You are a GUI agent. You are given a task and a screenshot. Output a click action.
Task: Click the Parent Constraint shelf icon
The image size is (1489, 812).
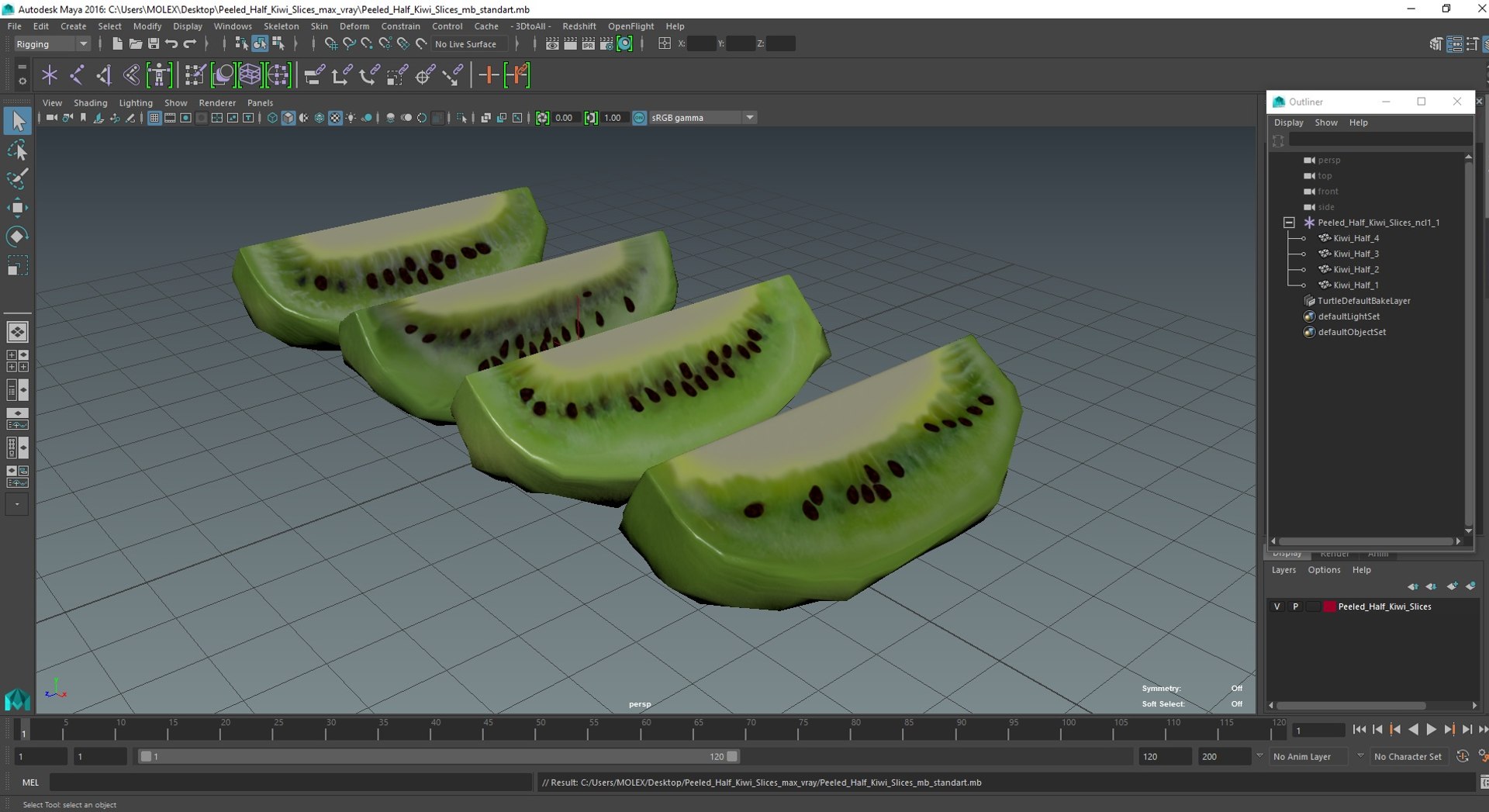[314, 75]
